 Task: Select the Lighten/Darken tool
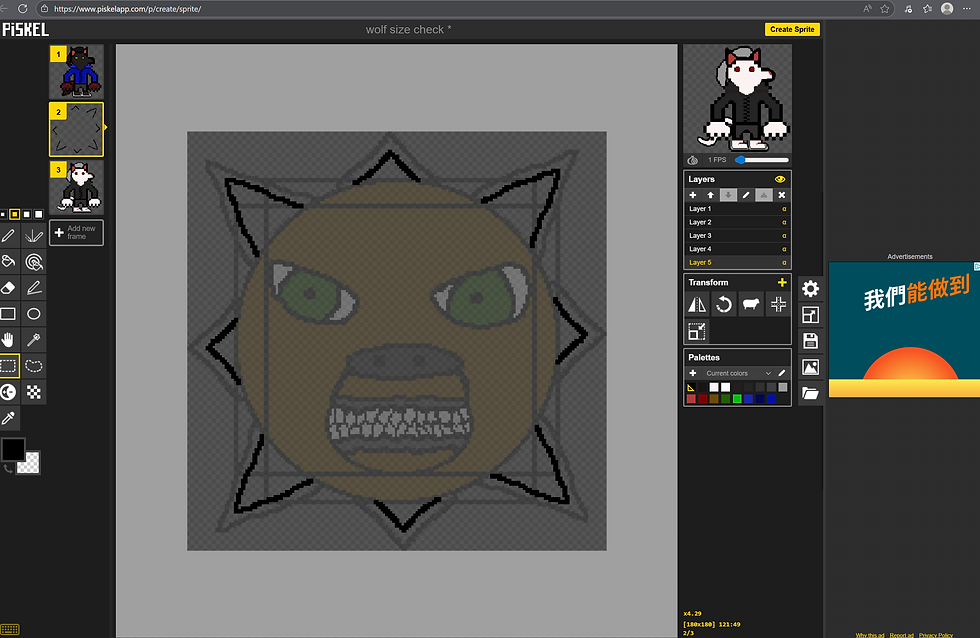point(8,392)
